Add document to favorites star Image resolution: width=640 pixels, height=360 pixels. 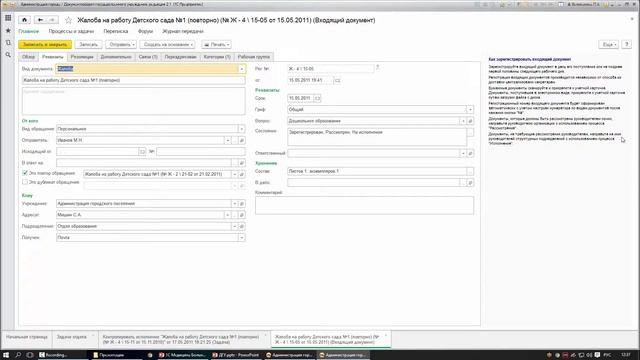tap(69, 20)
